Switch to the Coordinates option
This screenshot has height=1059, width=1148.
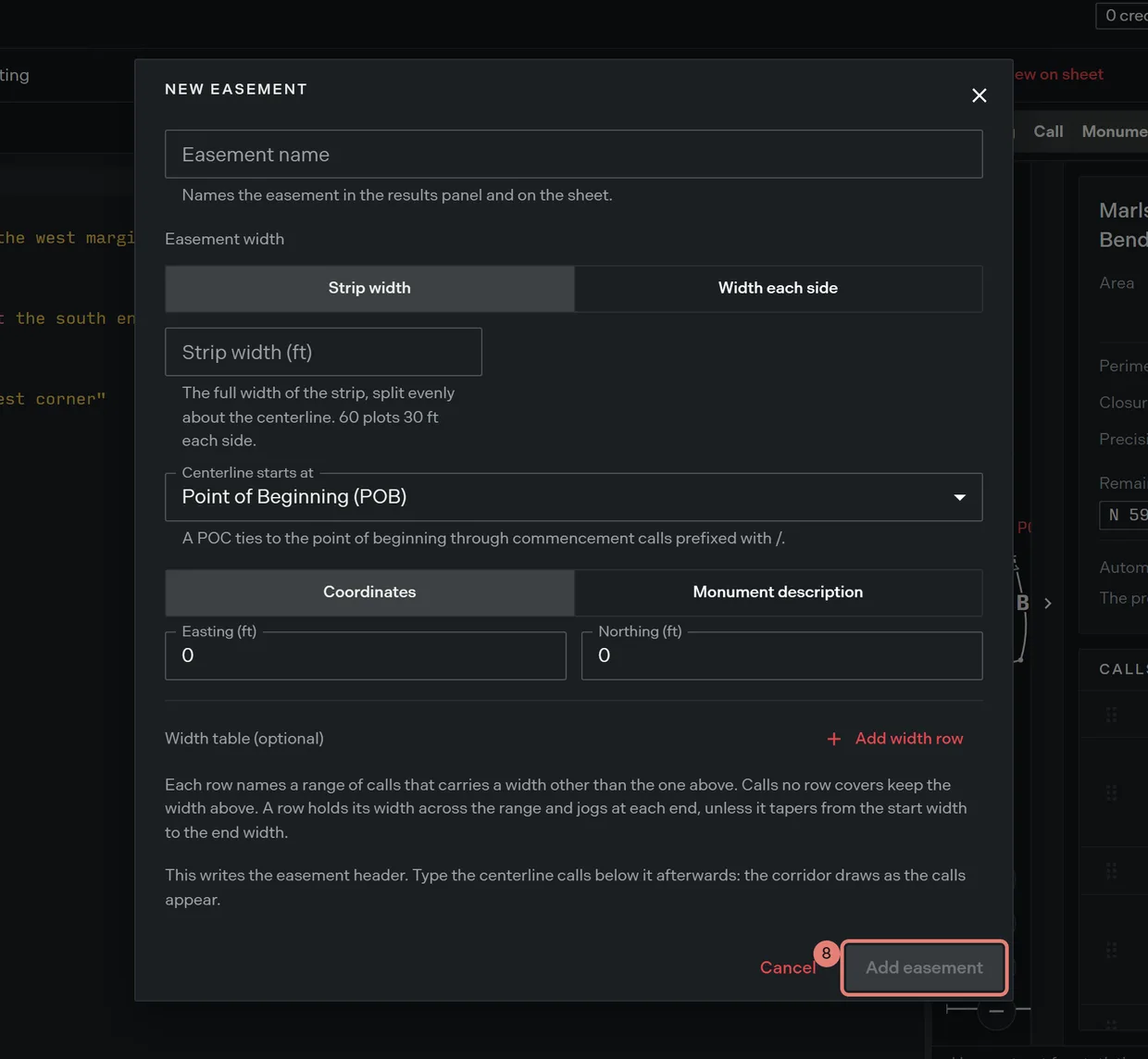369,592
